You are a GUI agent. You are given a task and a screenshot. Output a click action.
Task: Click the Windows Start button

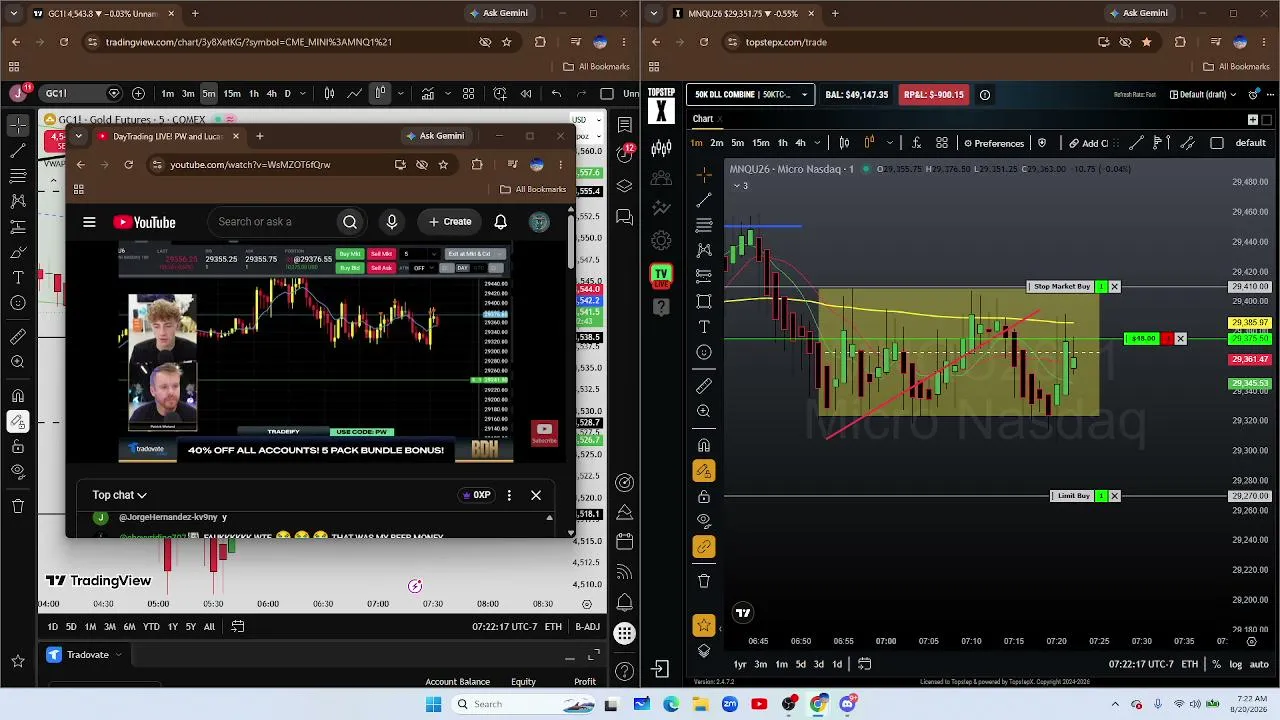click(433, 704)
